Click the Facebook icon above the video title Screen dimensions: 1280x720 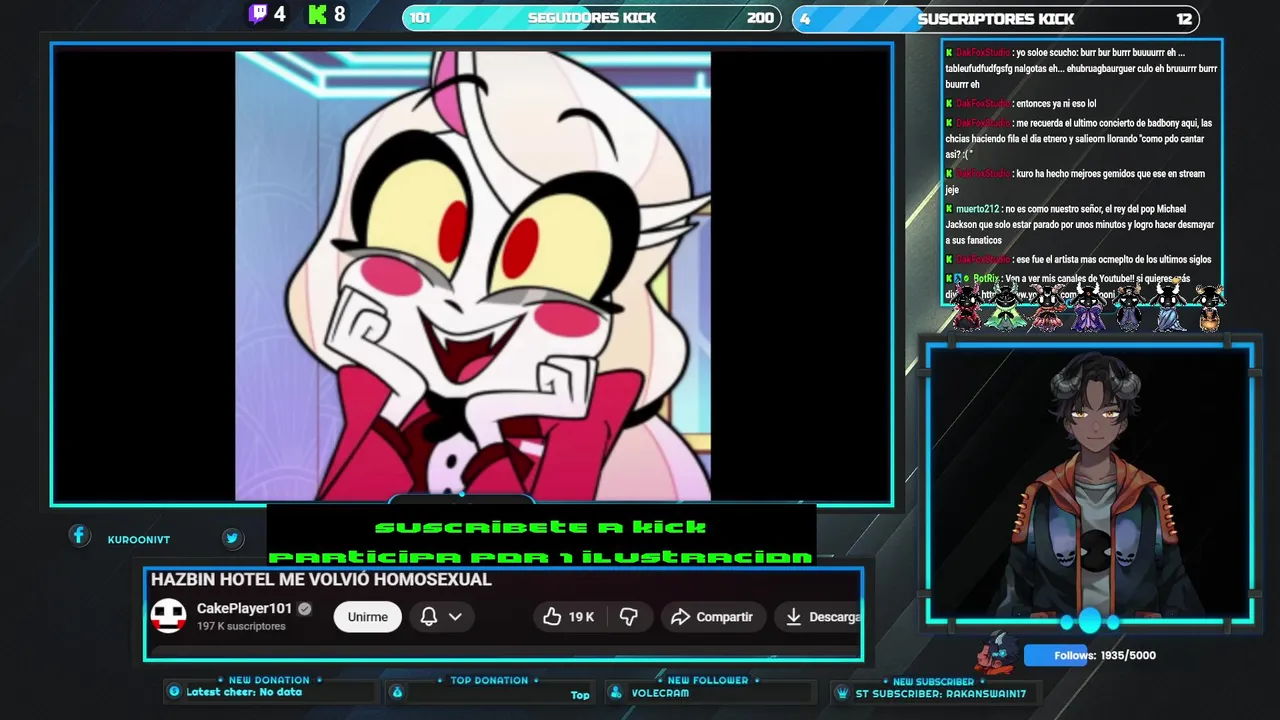(79, 536)
